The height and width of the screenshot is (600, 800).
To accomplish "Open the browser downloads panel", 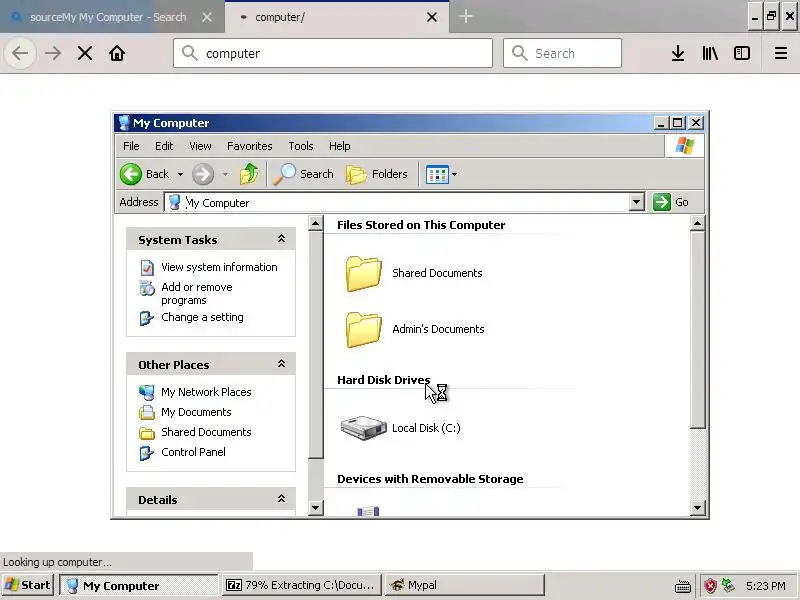I will click(678, 53).
